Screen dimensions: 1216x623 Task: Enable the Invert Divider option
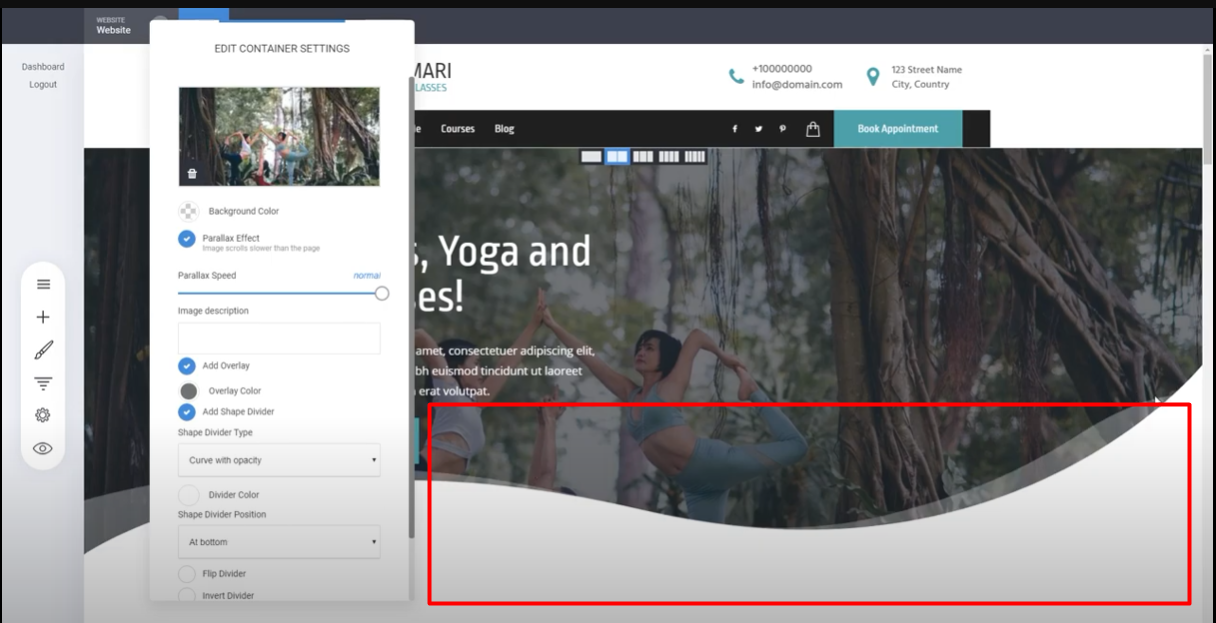tap(187, 596)
